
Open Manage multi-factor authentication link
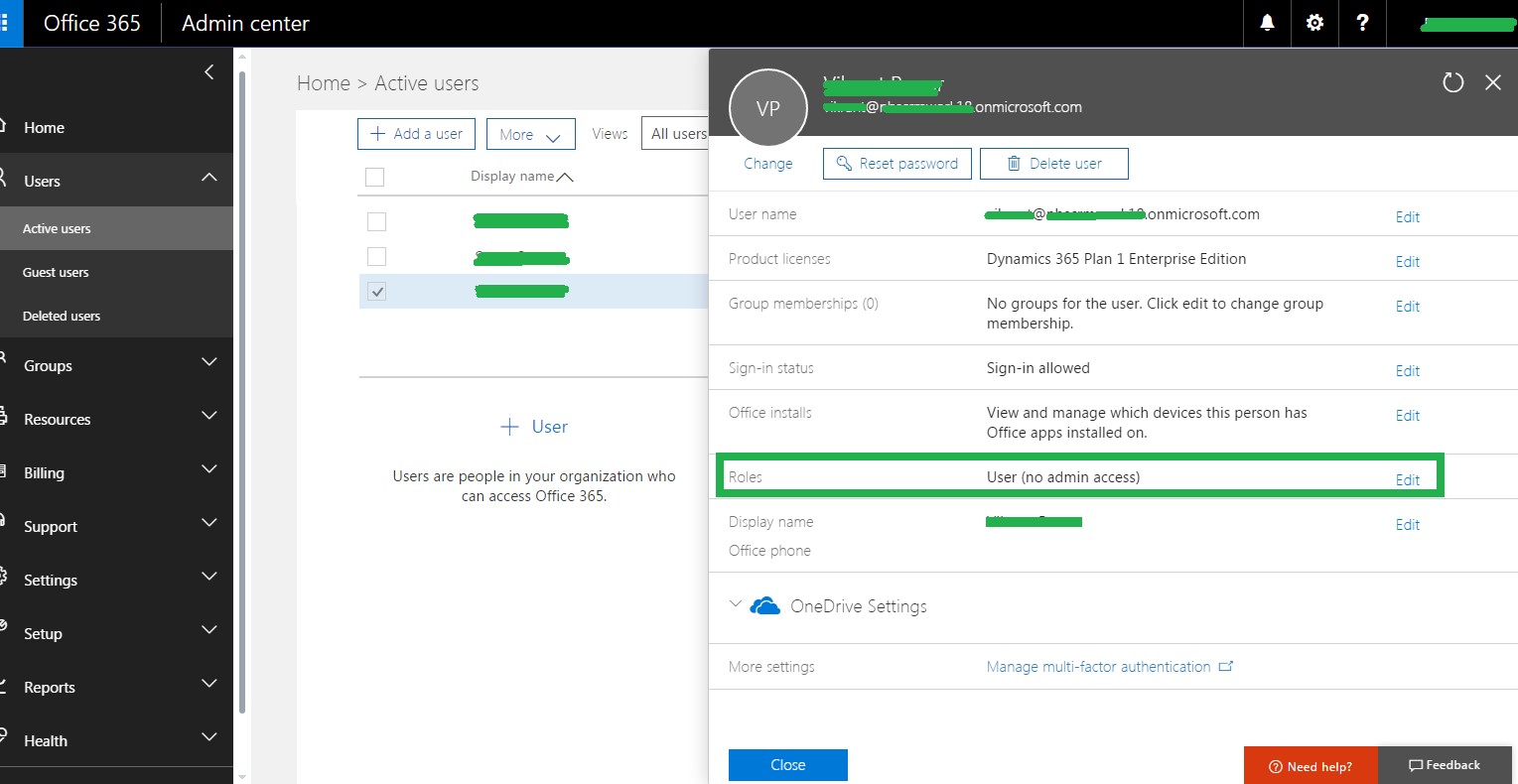pyautogui.click(x=1098, y=667)
